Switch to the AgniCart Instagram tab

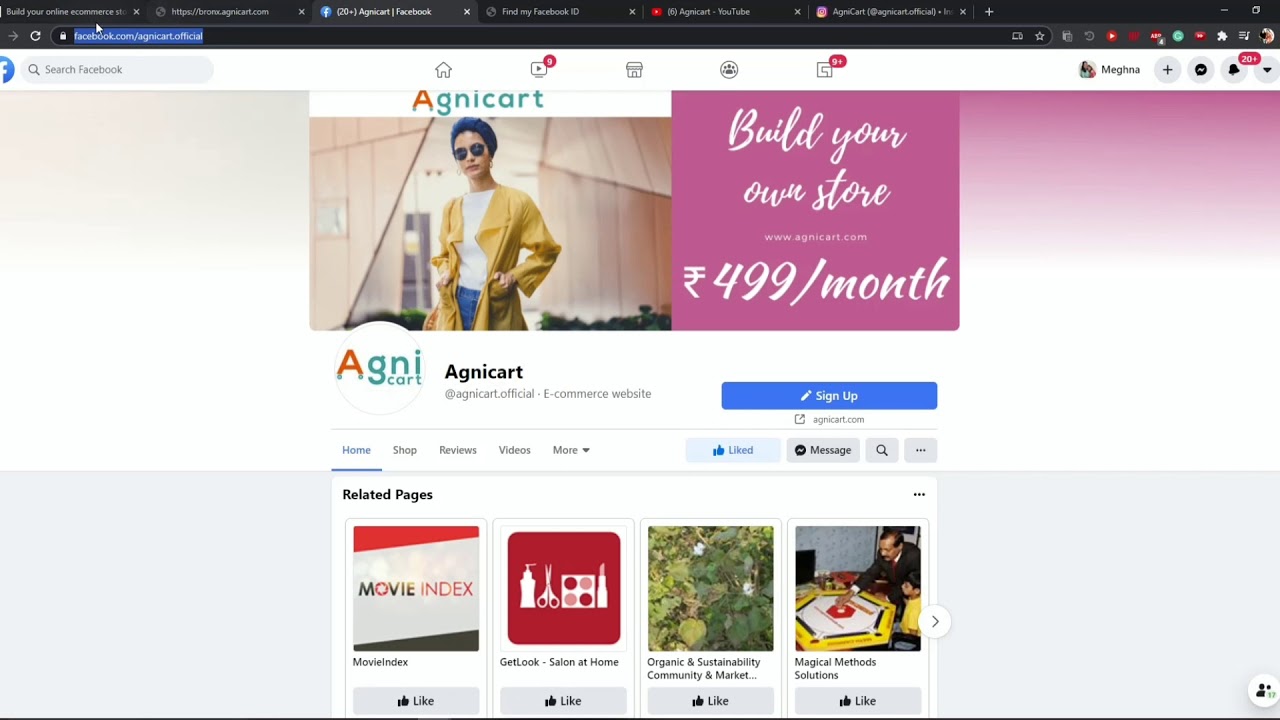pyautogui.click(x=890, y=12)
